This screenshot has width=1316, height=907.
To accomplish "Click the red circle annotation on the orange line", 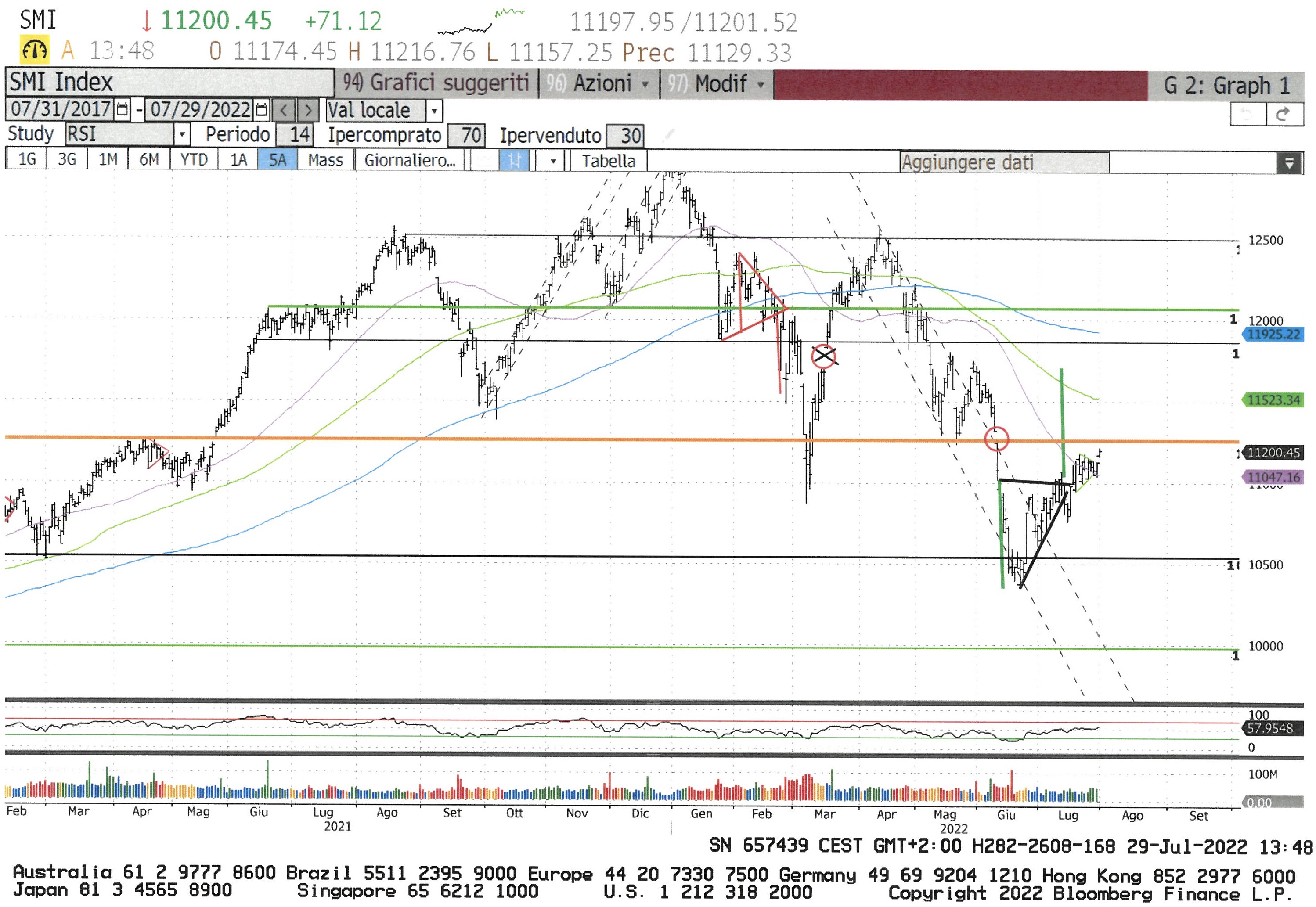I will [x=996, y=439].
